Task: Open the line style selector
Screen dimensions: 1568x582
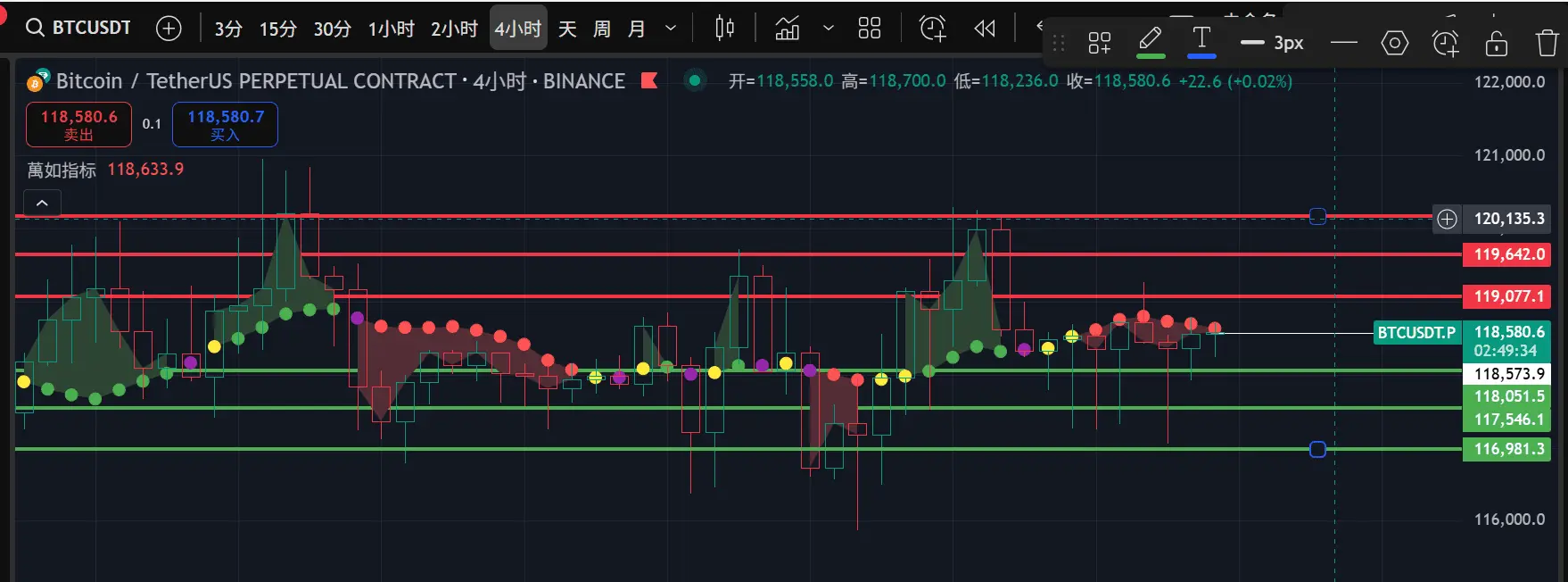Action: 1343,43
